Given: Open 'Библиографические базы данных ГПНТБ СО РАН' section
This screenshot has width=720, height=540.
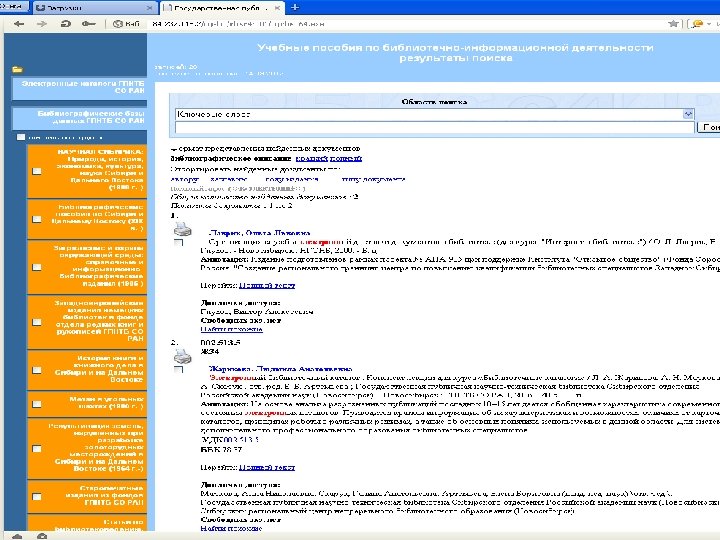Looking at the screenshot, I should (80, 117).
